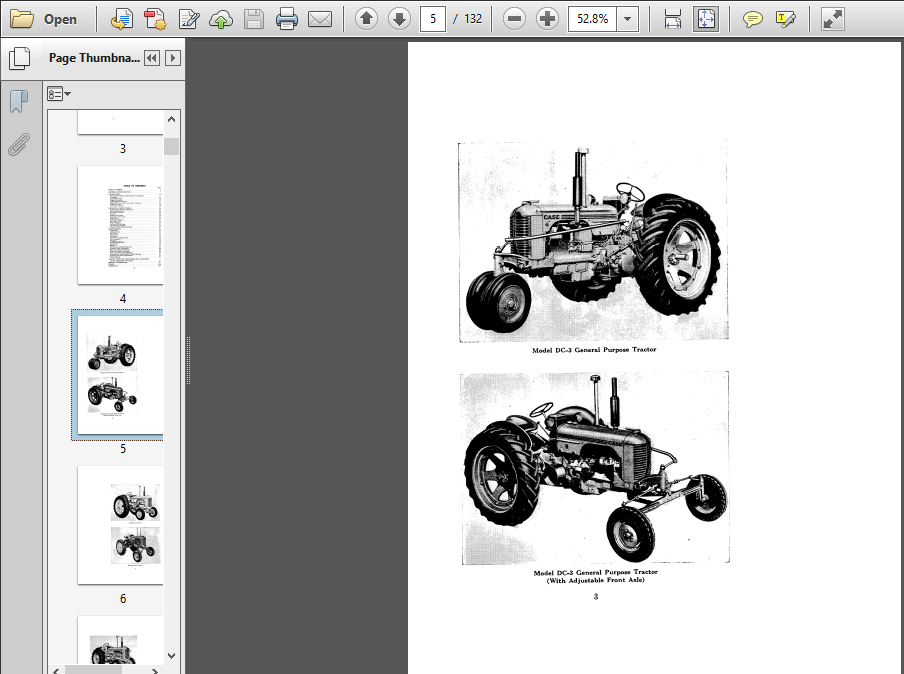
Task: Click the Edit/Sign document icon
Action: point(189,19)
